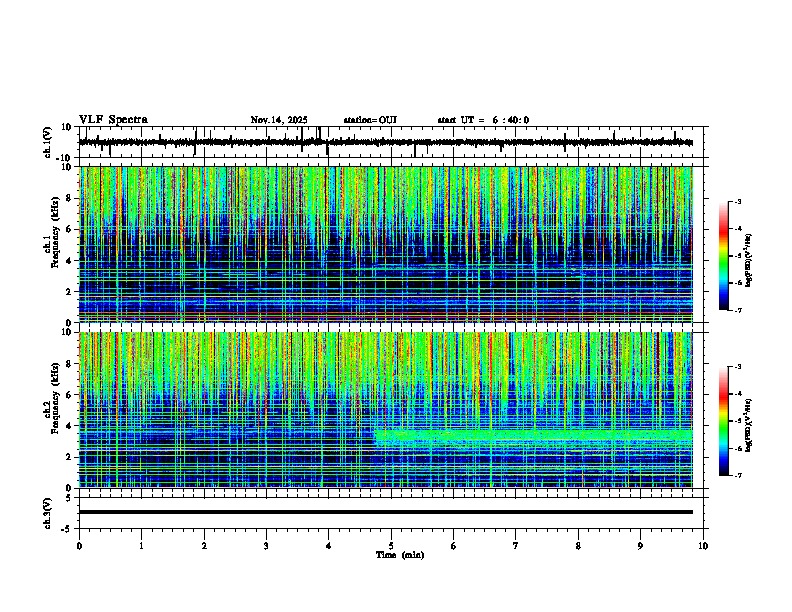Image resolution: width=792 pixels, height=612 pixels.
Task: Click time axis tick label '9'
Action: (640, 546)
